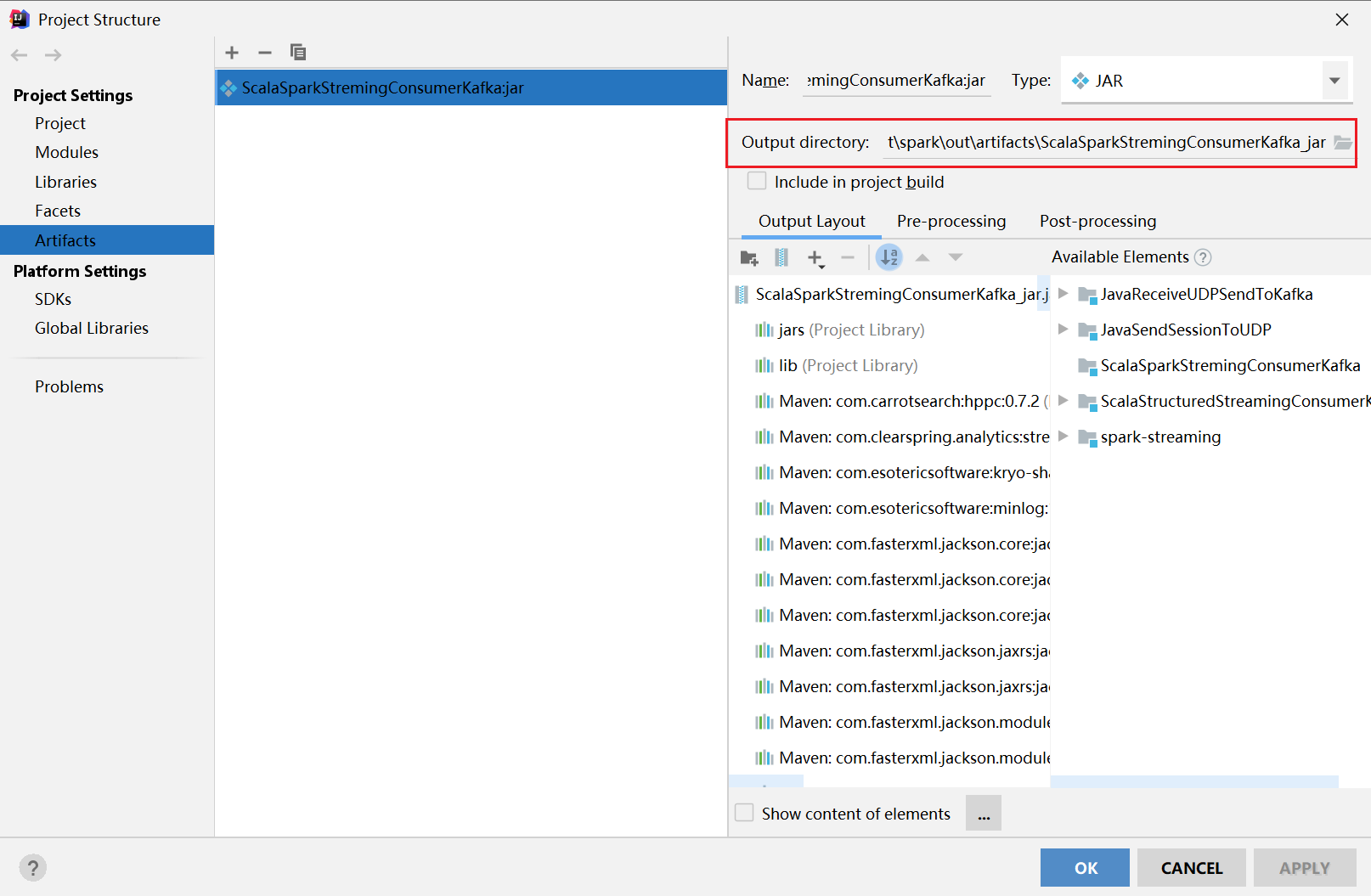Toggle sort elements by name and type
This screenshot has width=1371, height=896.
click(x=889, y=257)
